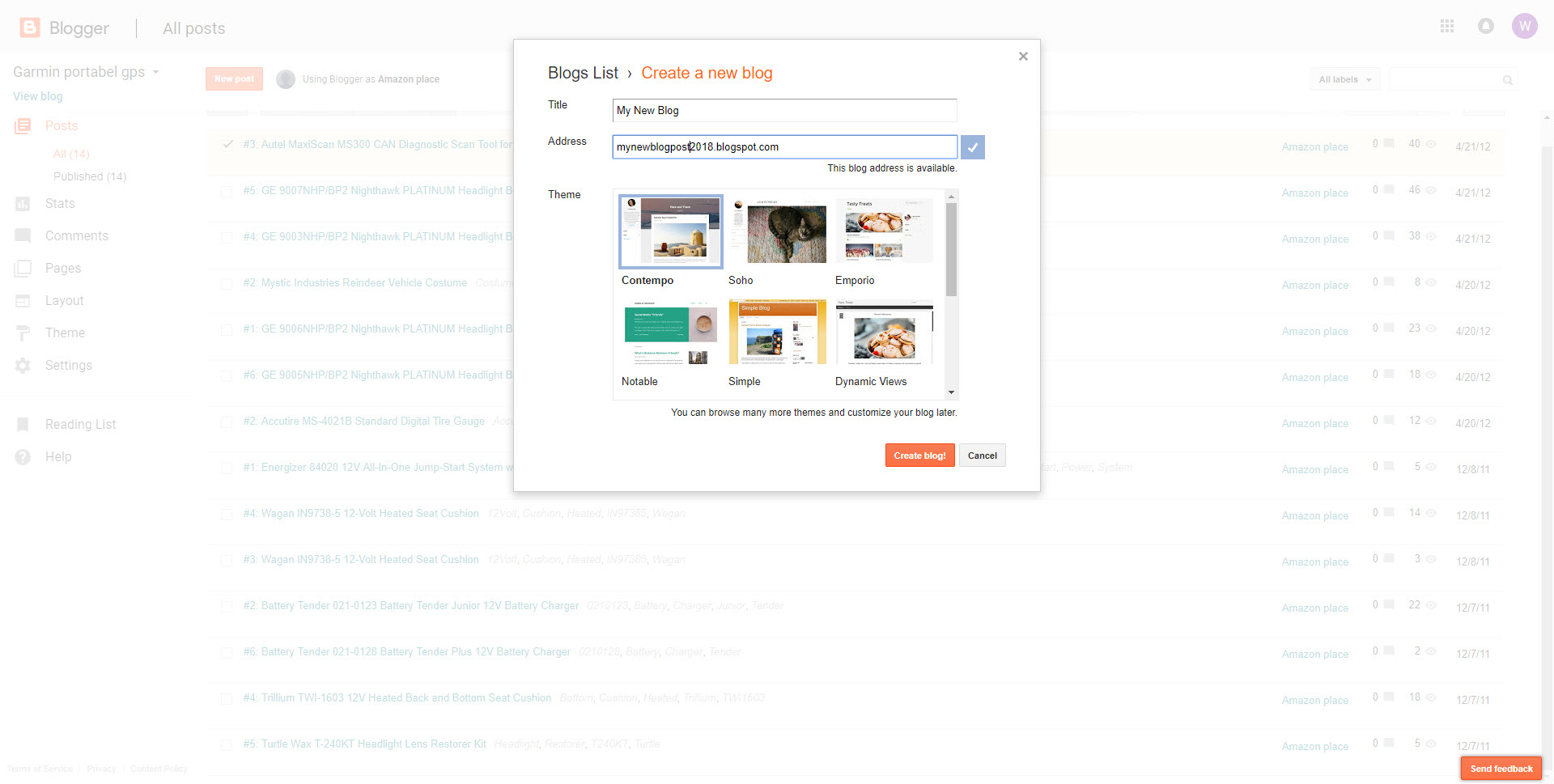Close the Create a new blog dialog
The width and height of the screenshot is (1554, 784).
click(x=1023, y=57)
